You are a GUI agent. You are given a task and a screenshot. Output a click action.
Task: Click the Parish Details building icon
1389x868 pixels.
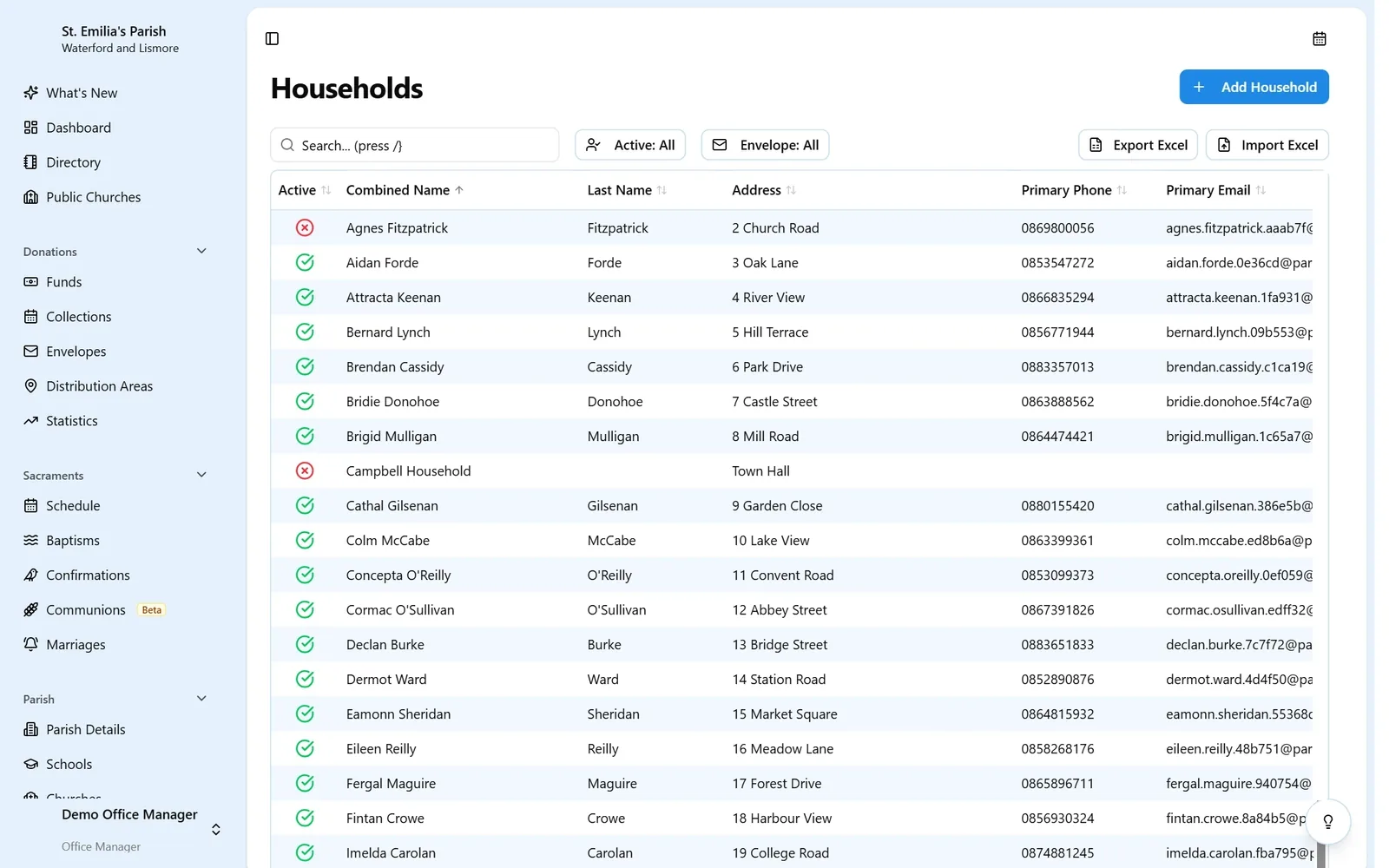(31, 730)
